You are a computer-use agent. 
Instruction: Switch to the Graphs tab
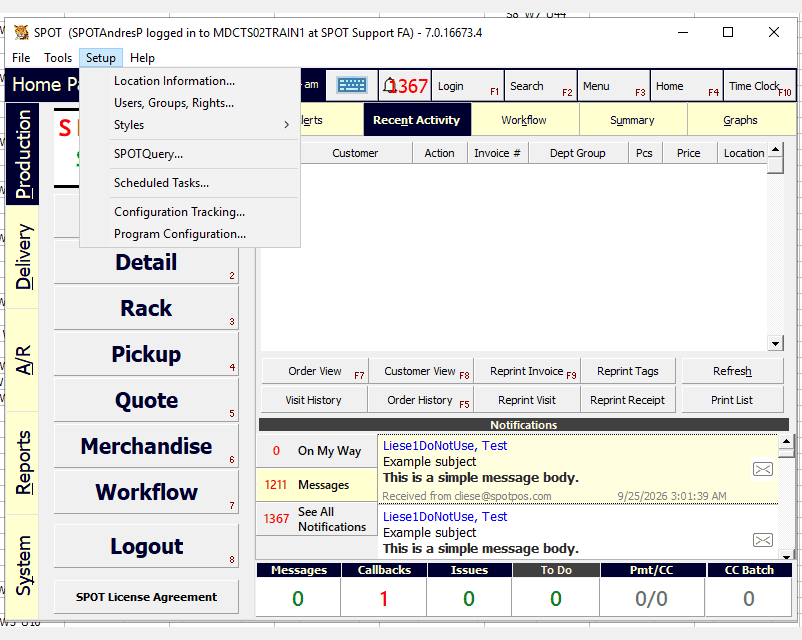[741, 120]
